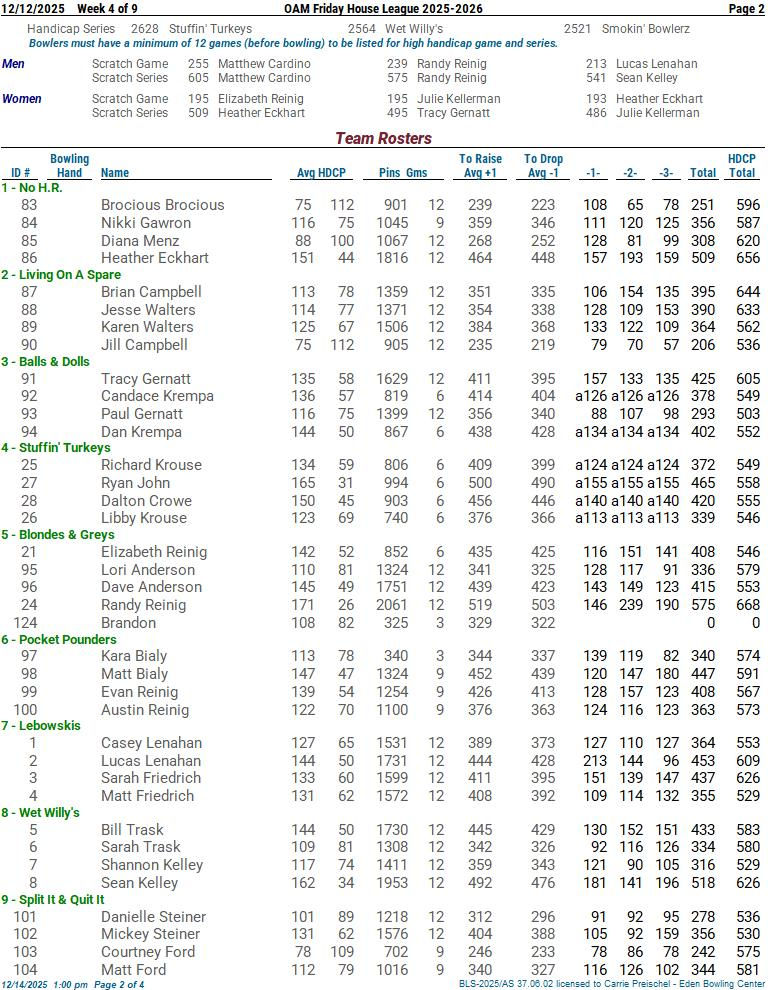Click bowler name 'Courtney Ford'

[148, 951]
